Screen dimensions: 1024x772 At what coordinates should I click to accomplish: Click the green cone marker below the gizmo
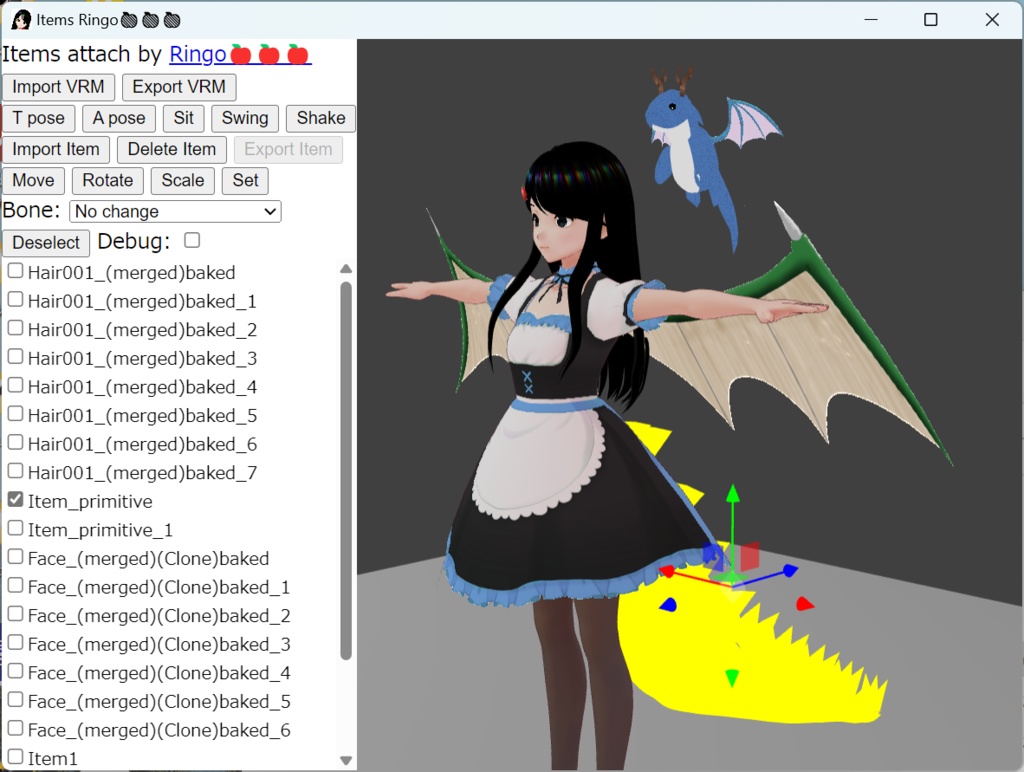733,676
